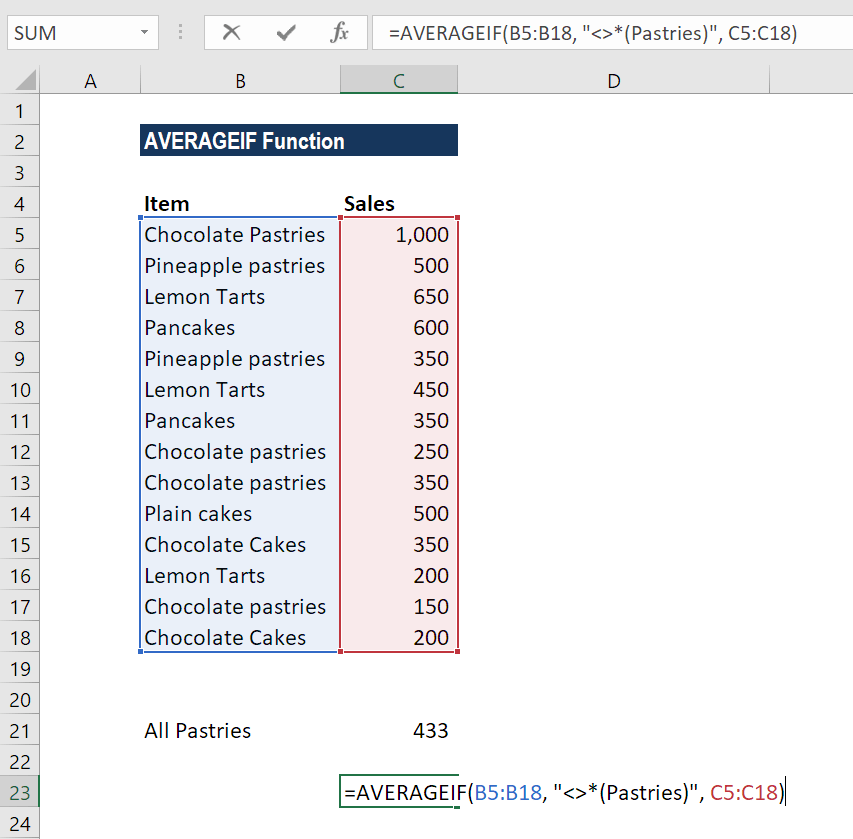Select column B header

click(240, 81)
